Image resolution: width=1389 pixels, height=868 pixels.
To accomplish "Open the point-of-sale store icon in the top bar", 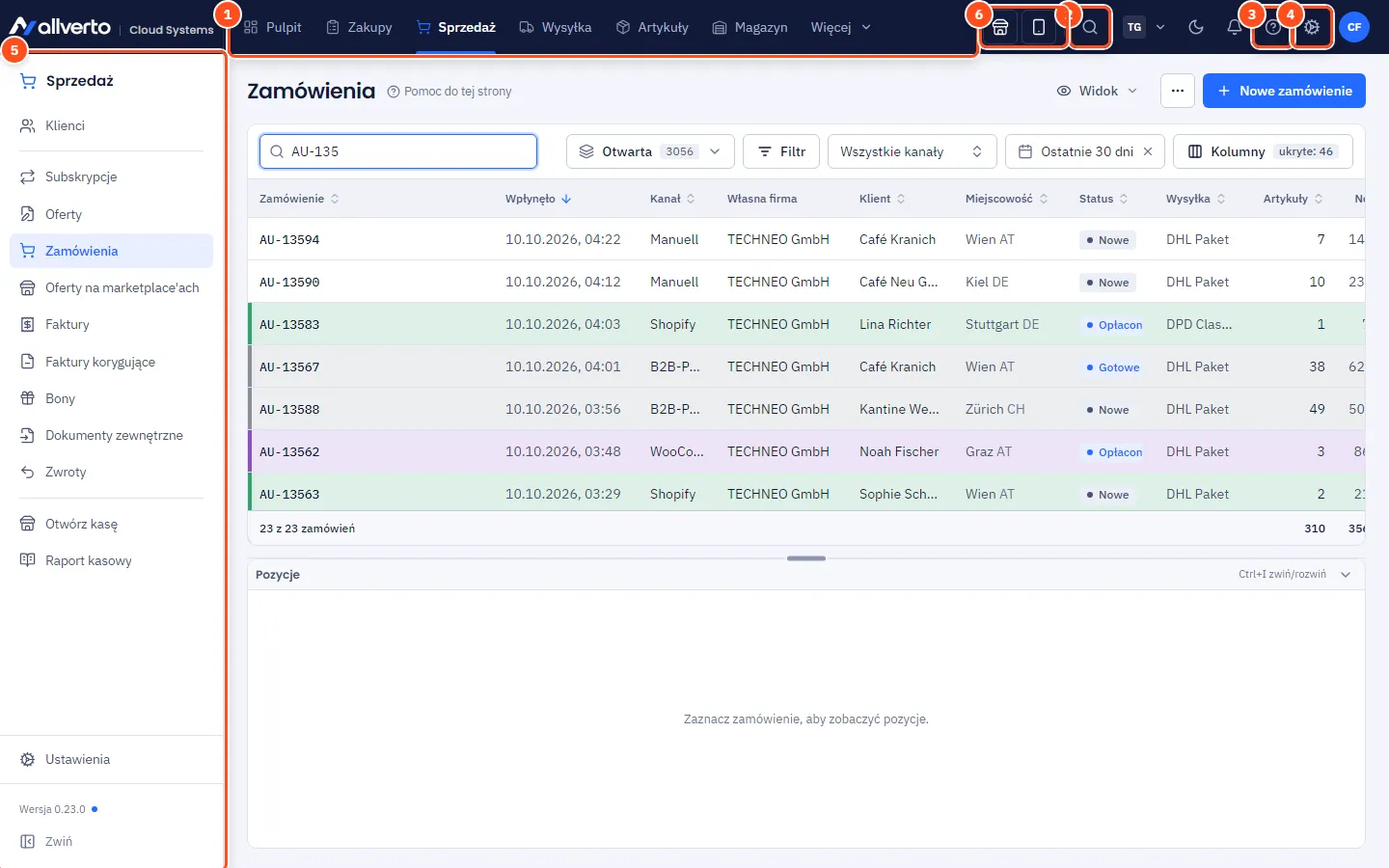I will [1000, 27].
